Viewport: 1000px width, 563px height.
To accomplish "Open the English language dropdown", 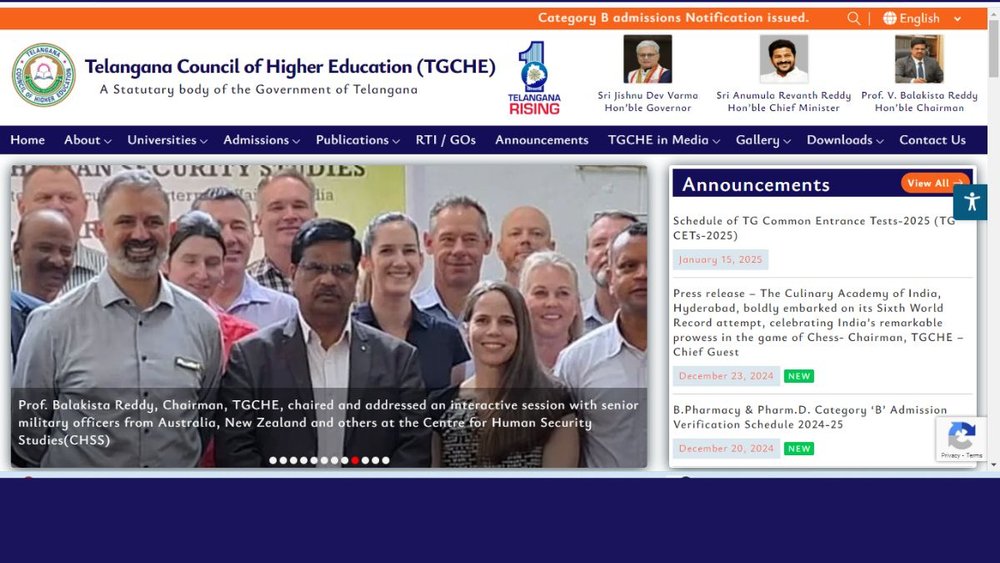I will 922,18.
